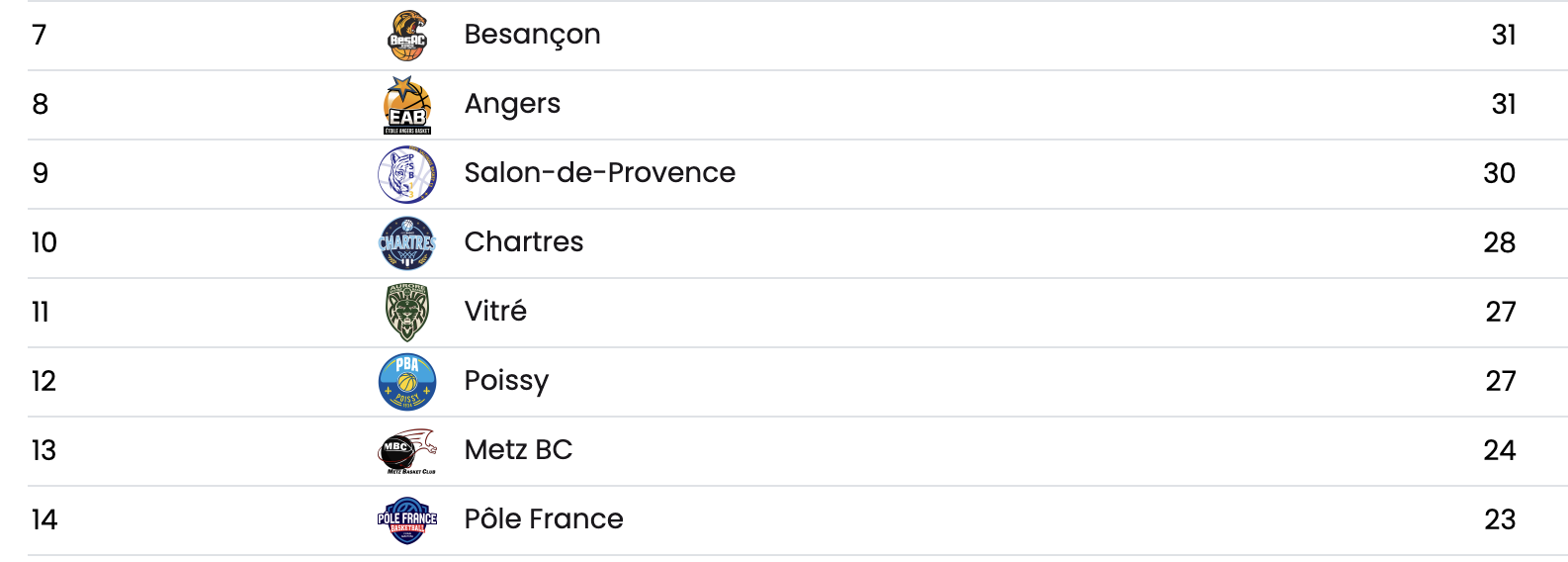
Task: Select the Salon-de-Provence team name
Action: coord(599,173)
